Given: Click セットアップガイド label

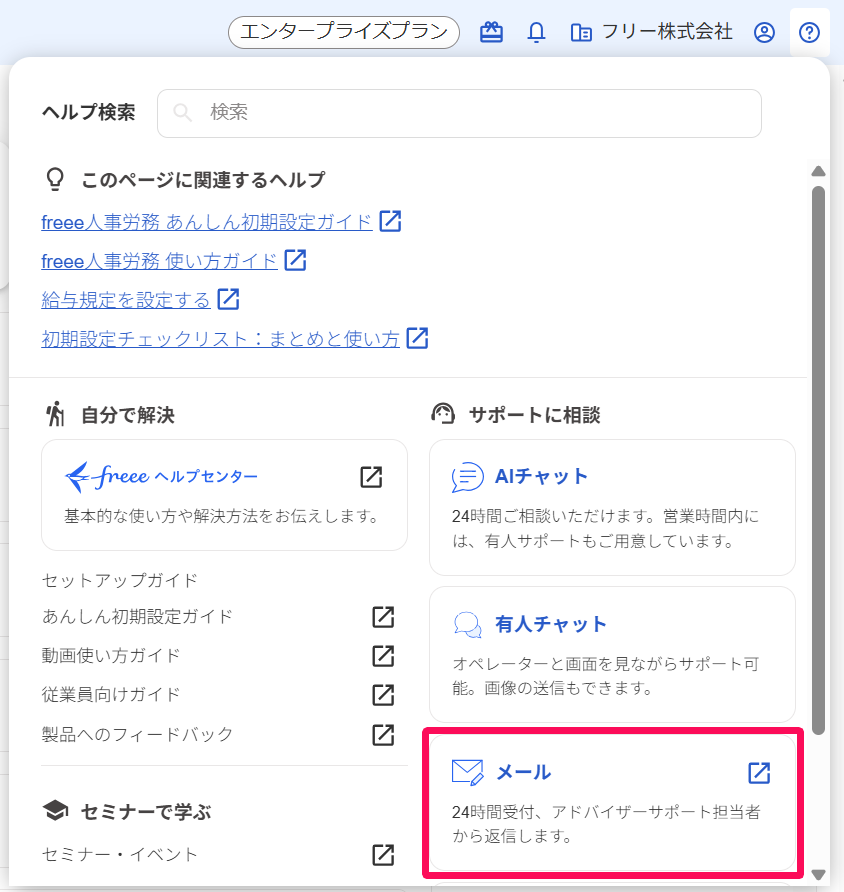Looking at the screenshot, I should [x=119, y=580].
